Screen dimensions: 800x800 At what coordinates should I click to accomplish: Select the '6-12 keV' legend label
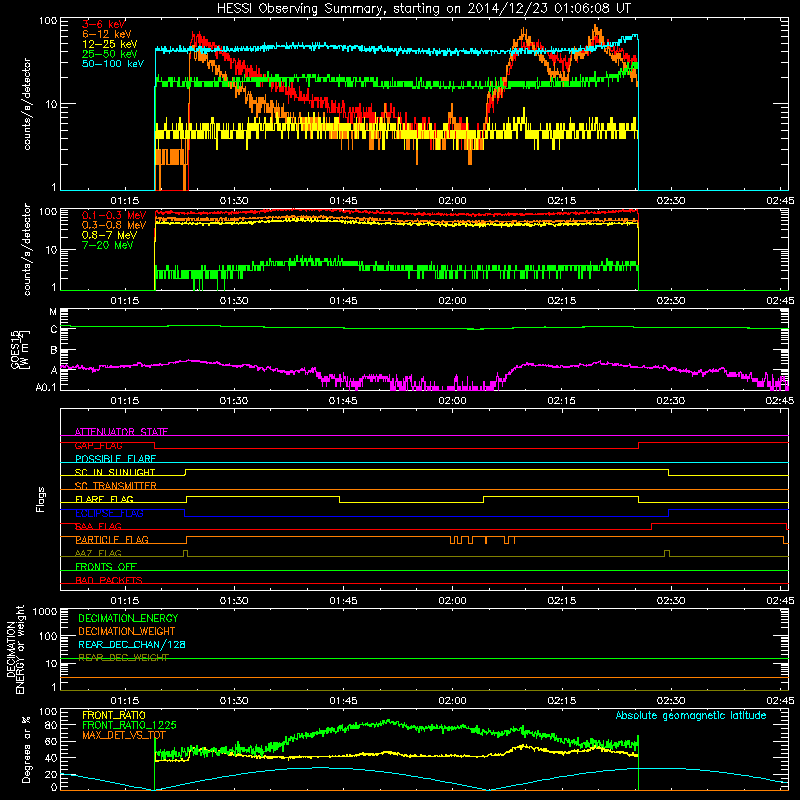107,34
